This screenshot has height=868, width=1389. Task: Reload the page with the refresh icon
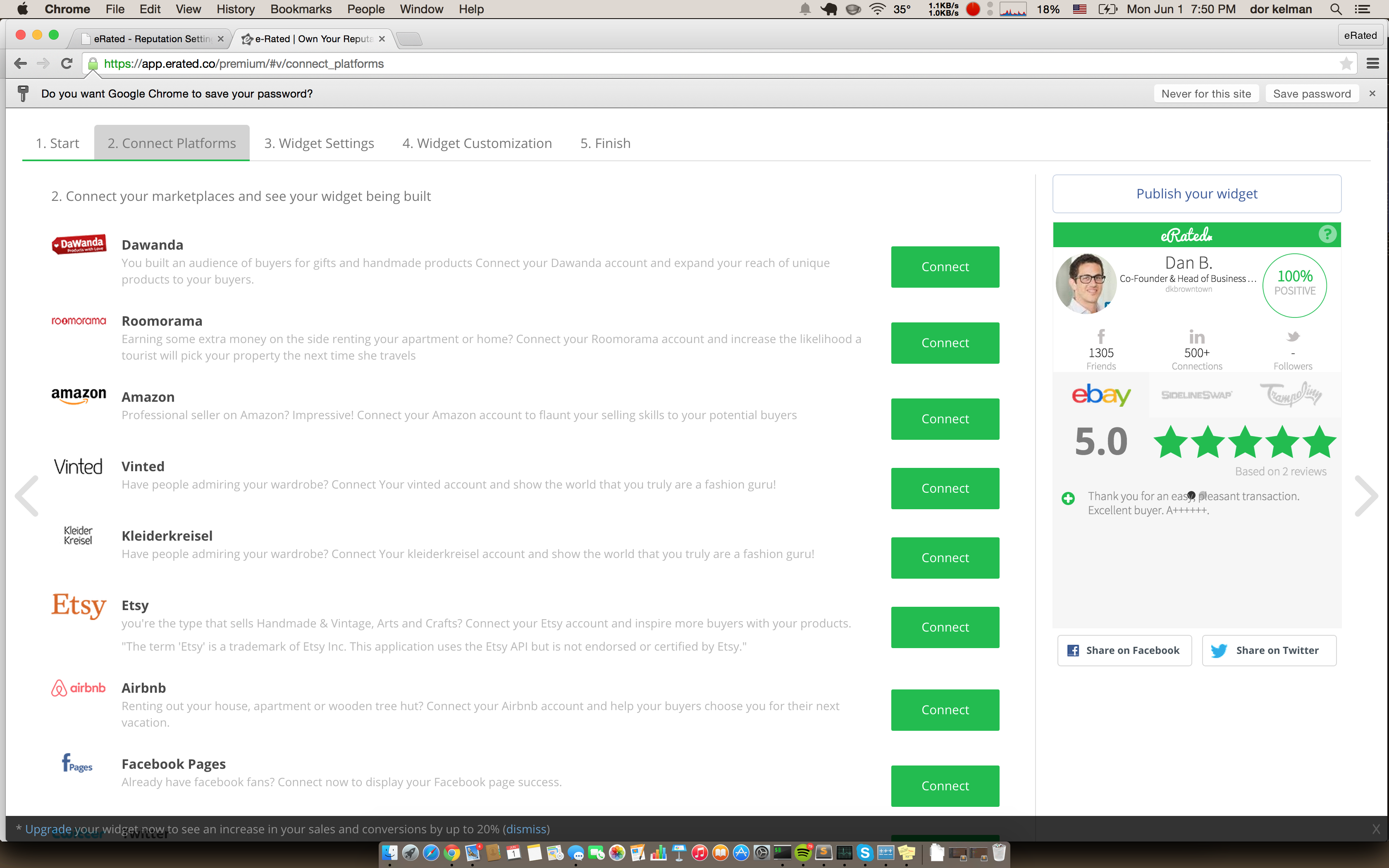(x=67, y=63)
